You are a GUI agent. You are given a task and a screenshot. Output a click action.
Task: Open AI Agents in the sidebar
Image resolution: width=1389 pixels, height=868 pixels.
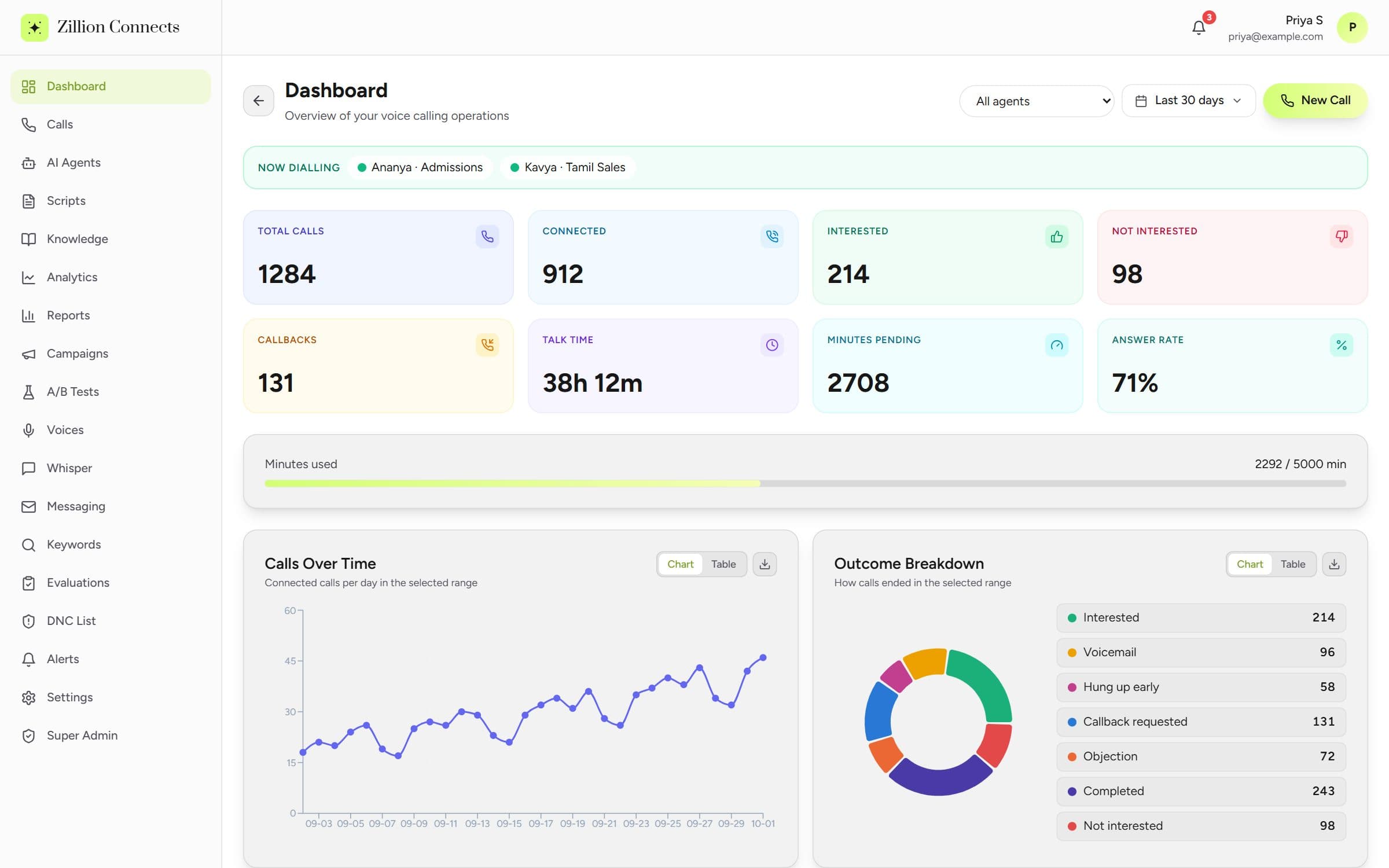[x=111, y=163]
